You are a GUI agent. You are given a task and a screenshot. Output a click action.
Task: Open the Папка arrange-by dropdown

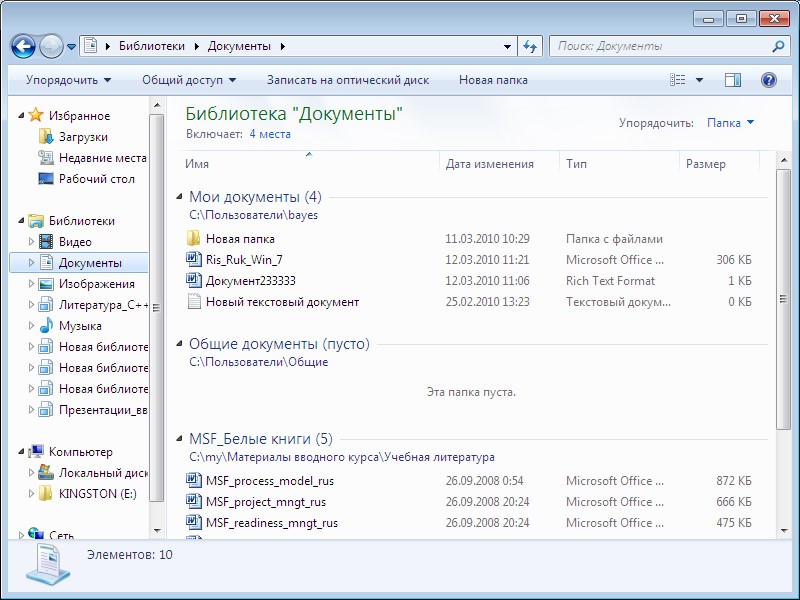point(730,123)
